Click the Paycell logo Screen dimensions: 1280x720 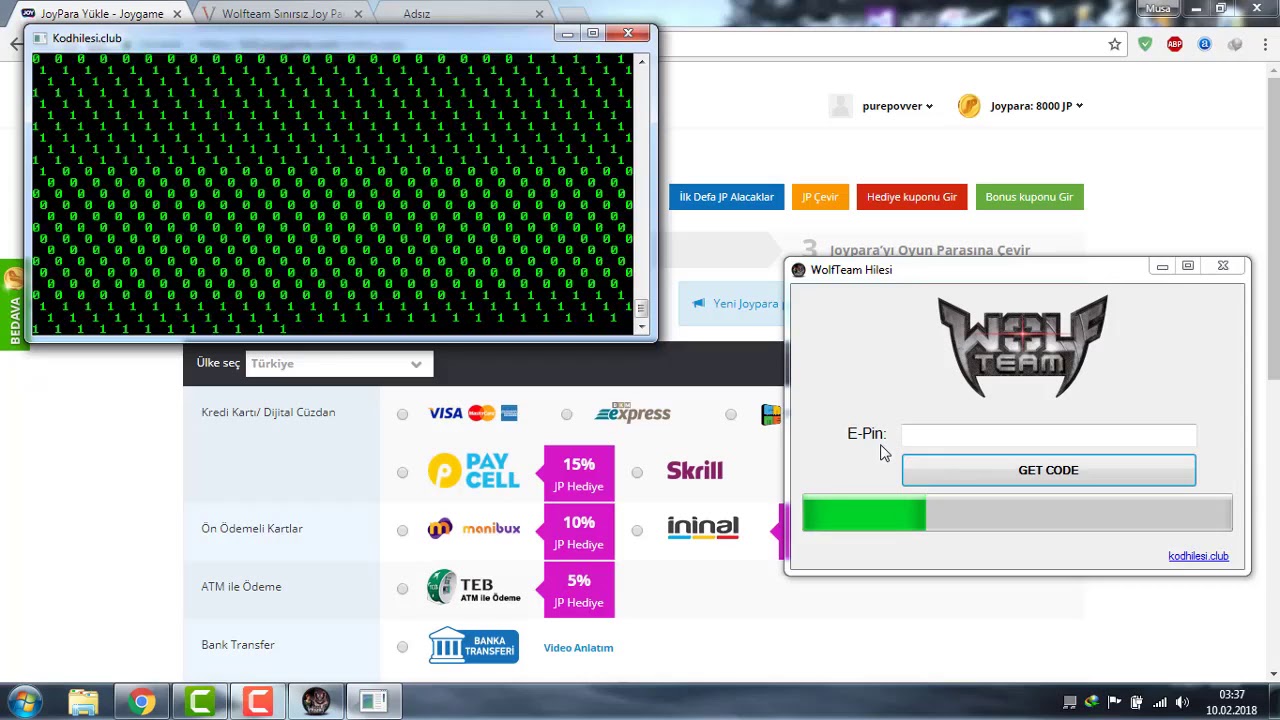[474, 471]
